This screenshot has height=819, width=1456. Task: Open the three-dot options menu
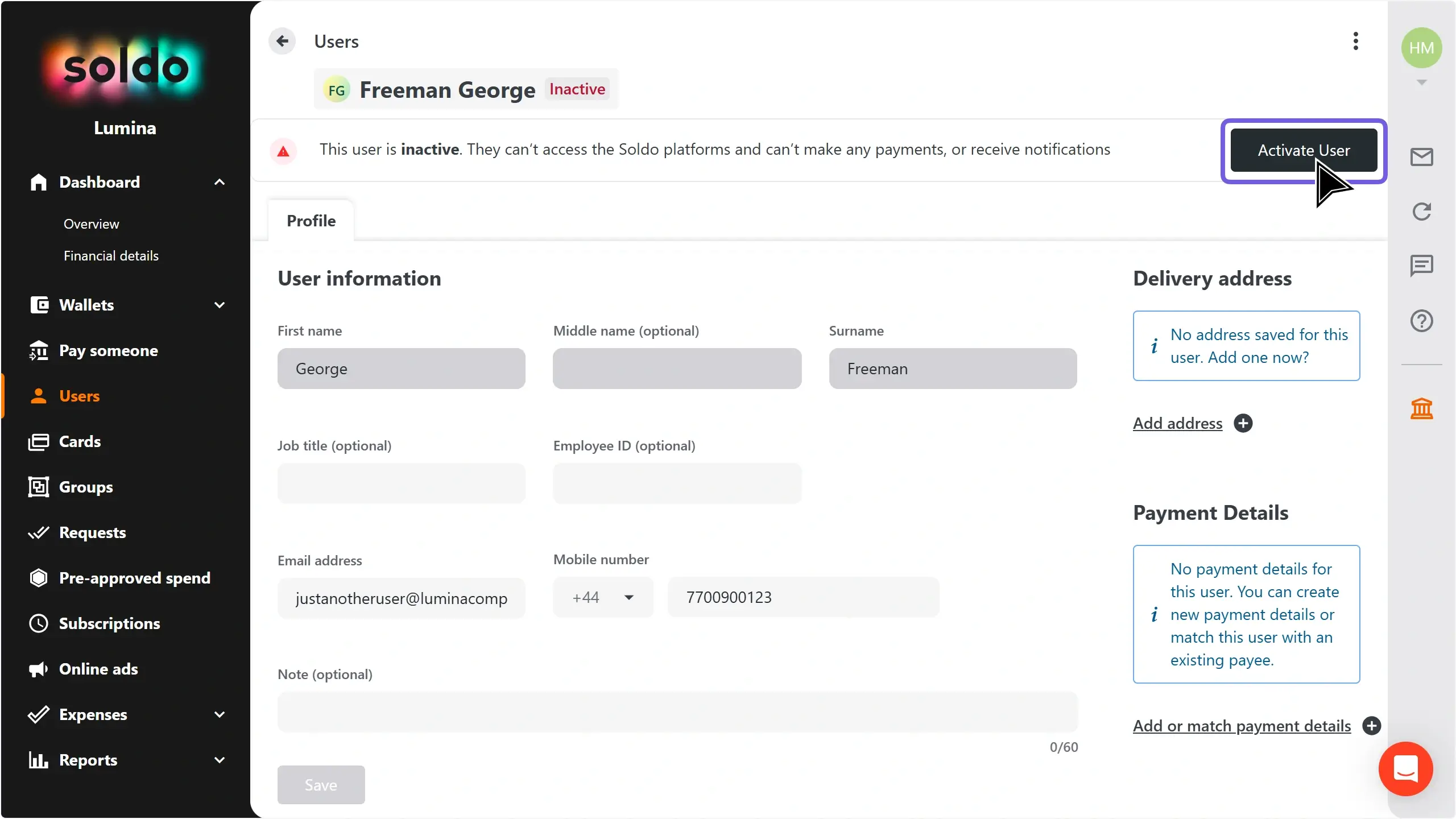pos(1356,41)
